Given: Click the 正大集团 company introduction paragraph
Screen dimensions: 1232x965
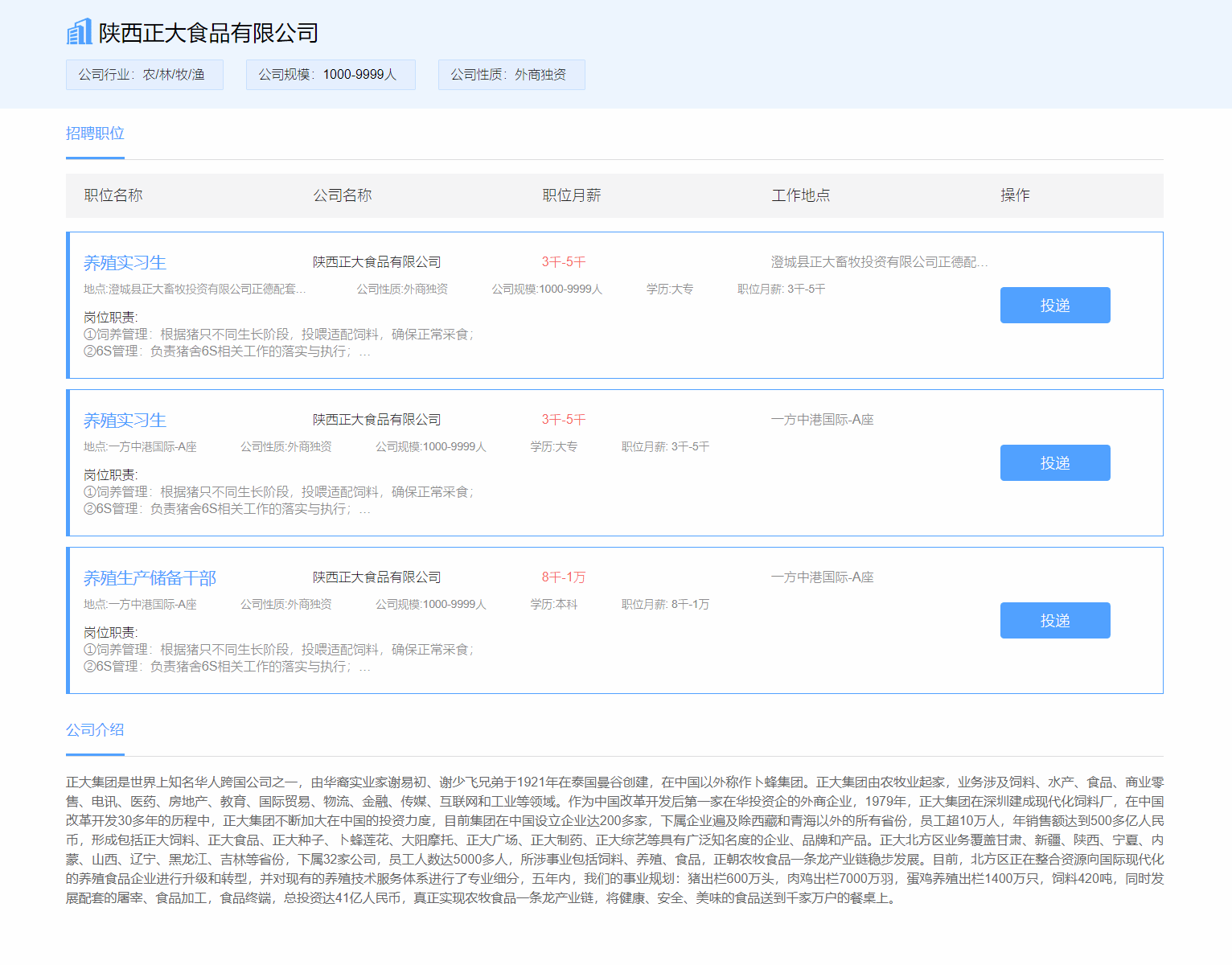Looking at the screenshot, I should click(614, 840).
